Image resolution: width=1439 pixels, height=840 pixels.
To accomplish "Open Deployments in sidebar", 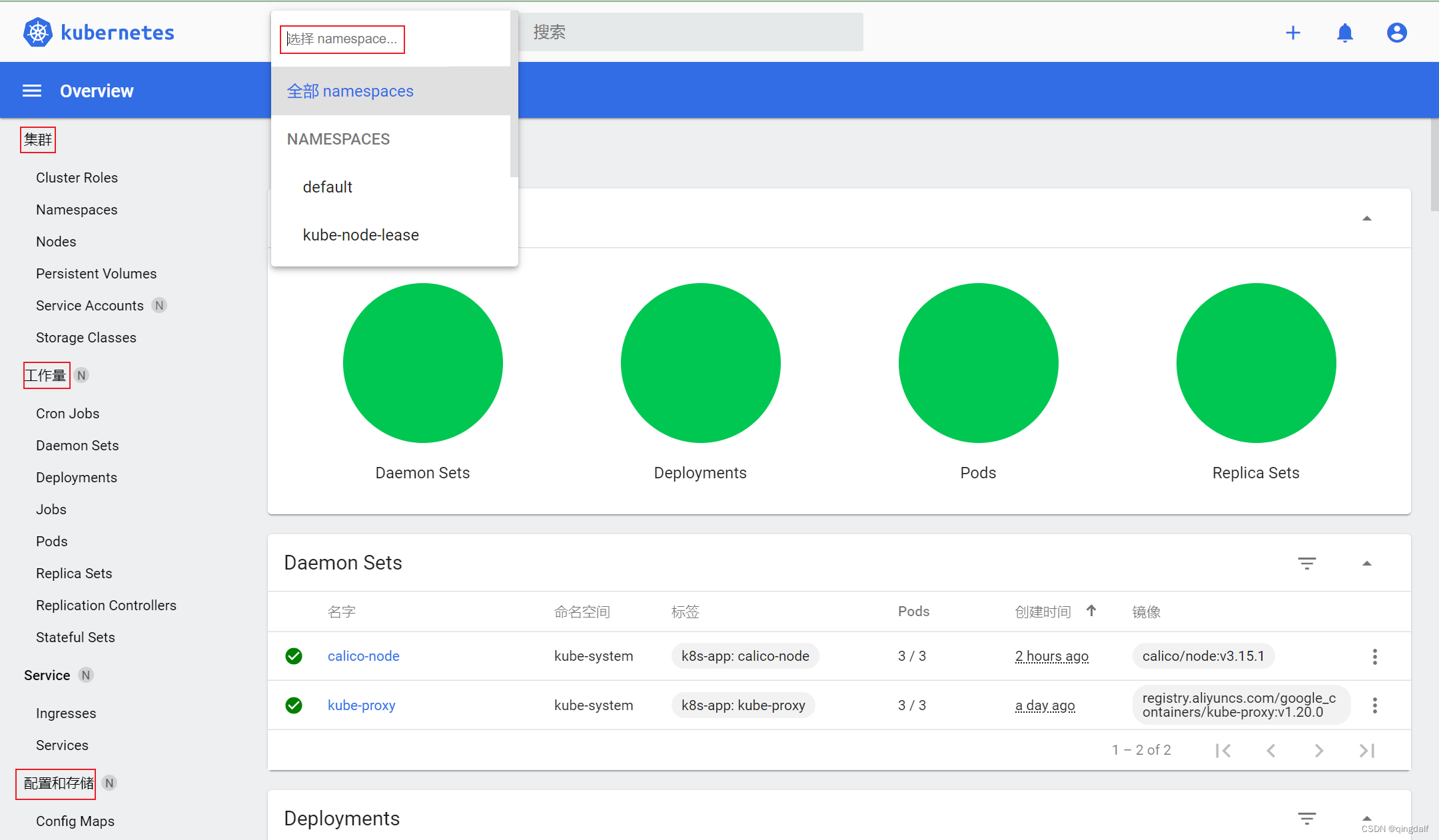I will click(77, 478).
